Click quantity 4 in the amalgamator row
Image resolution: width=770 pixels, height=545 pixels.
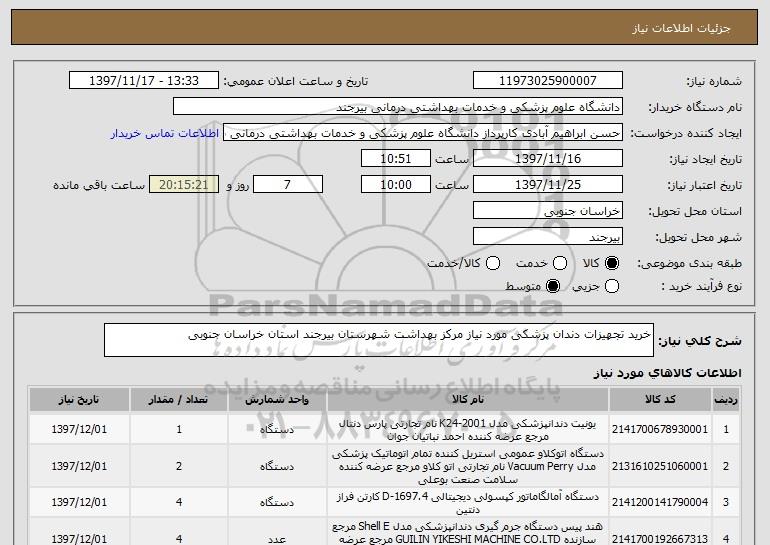[x=179, y=502]
